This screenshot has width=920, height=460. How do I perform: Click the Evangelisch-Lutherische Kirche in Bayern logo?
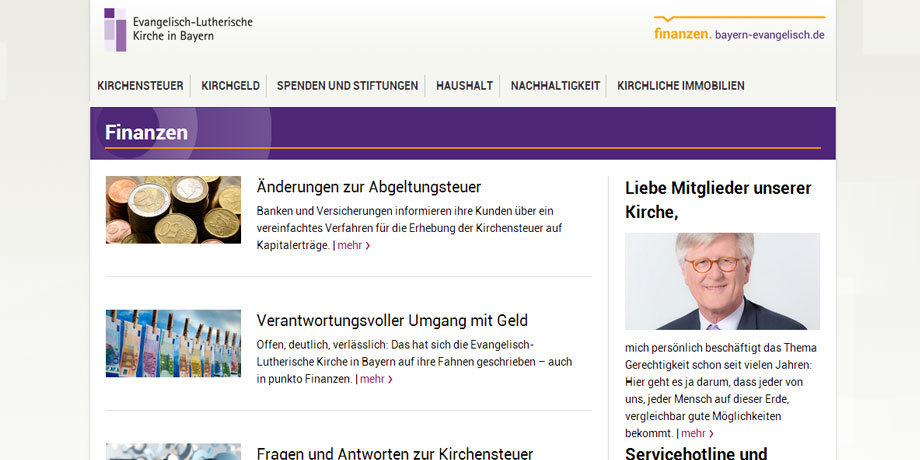coord(178,29)
